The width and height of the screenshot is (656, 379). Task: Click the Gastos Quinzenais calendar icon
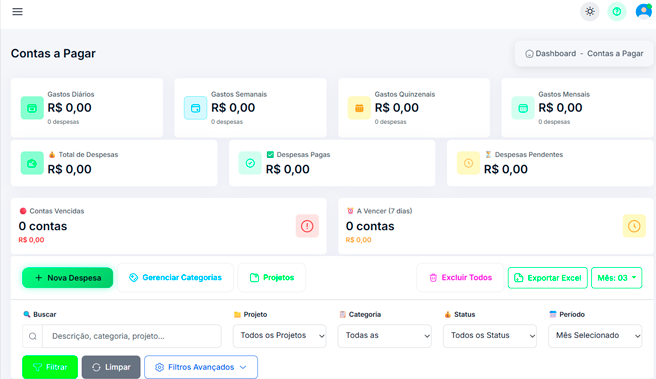coord(359,108)
